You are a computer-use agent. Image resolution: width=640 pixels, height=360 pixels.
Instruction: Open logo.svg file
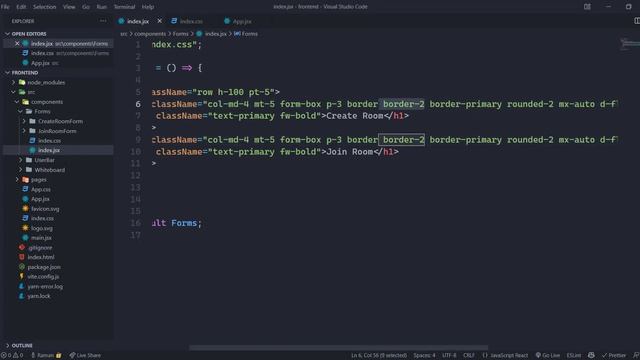[42, 228]
